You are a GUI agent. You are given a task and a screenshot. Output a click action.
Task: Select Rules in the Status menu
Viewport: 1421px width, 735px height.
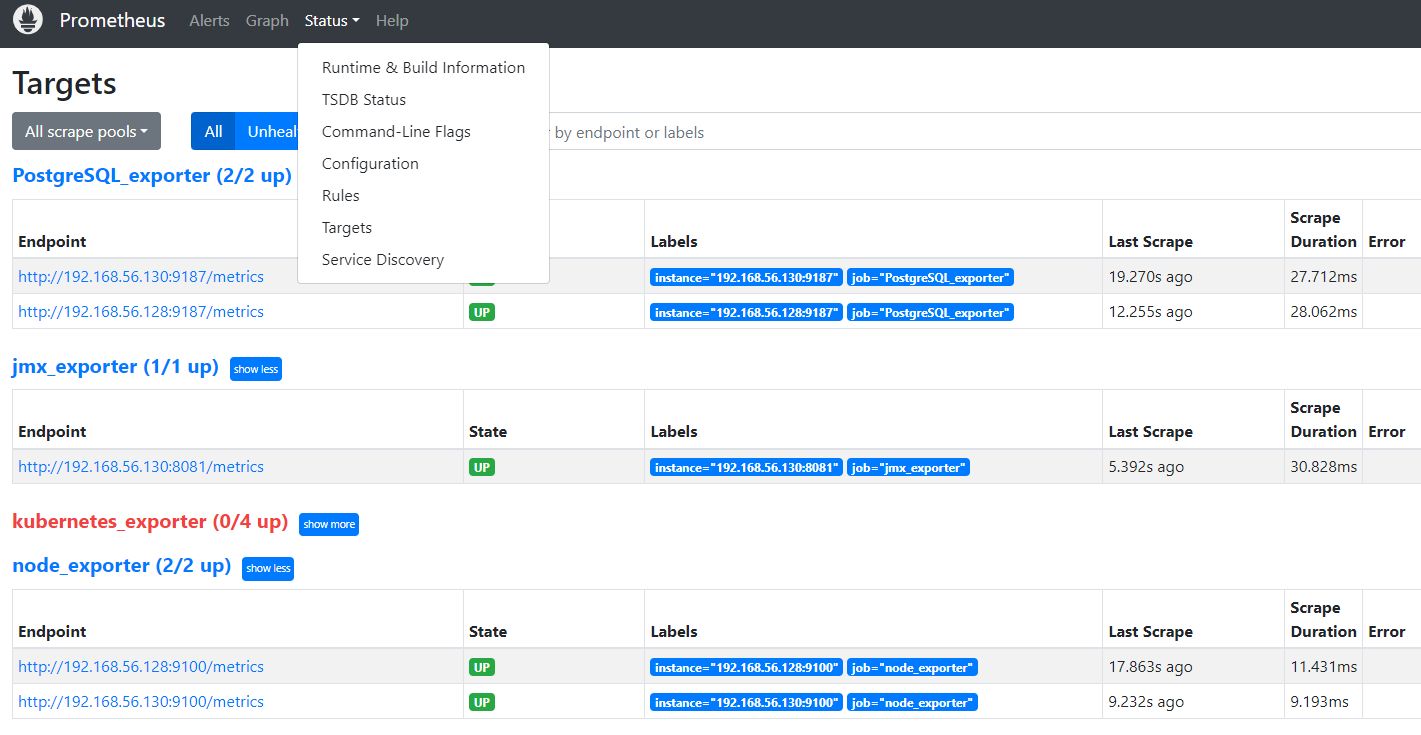423,196
